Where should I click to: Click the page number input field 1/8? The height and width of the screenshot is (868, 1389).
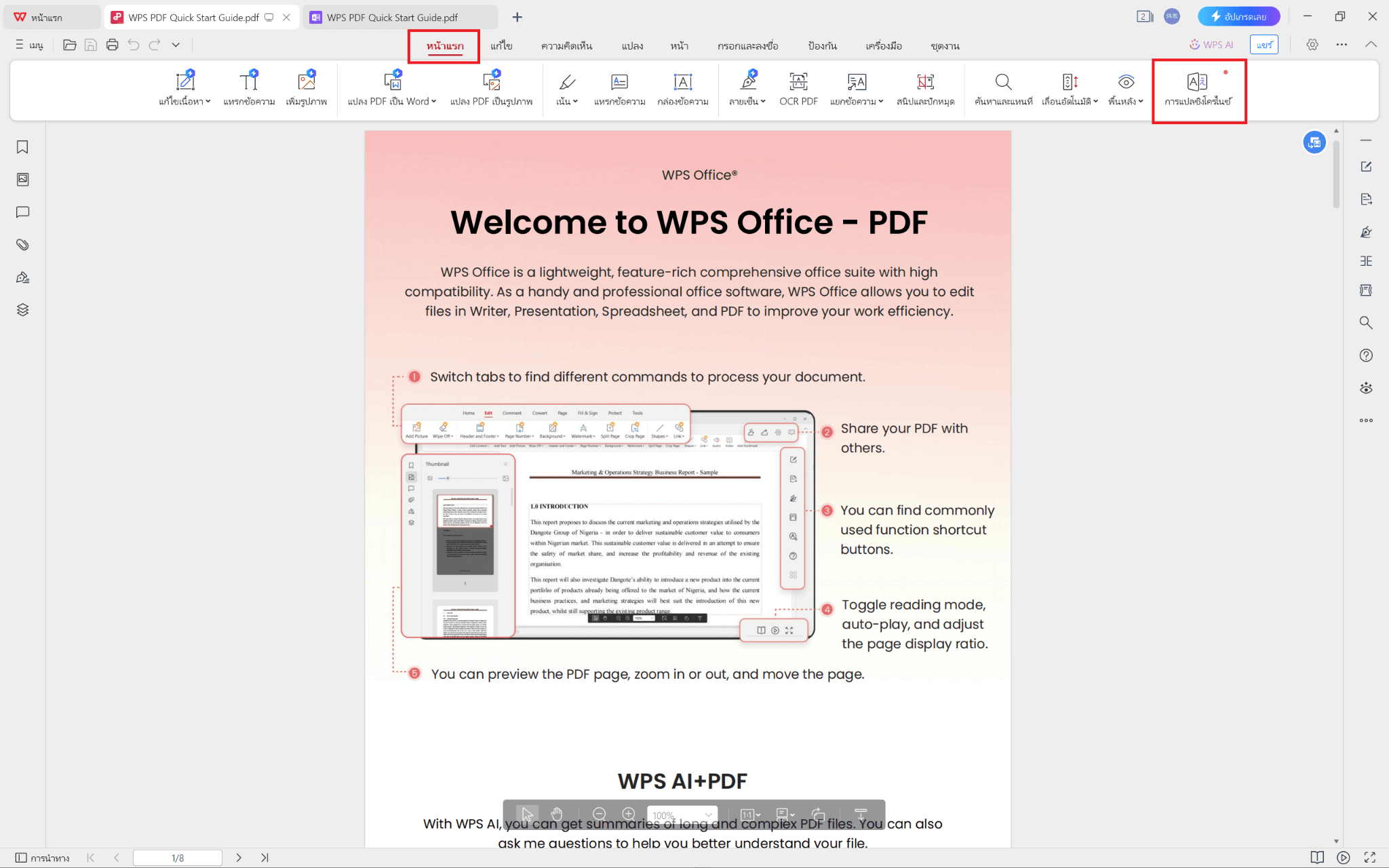[178, 858]
